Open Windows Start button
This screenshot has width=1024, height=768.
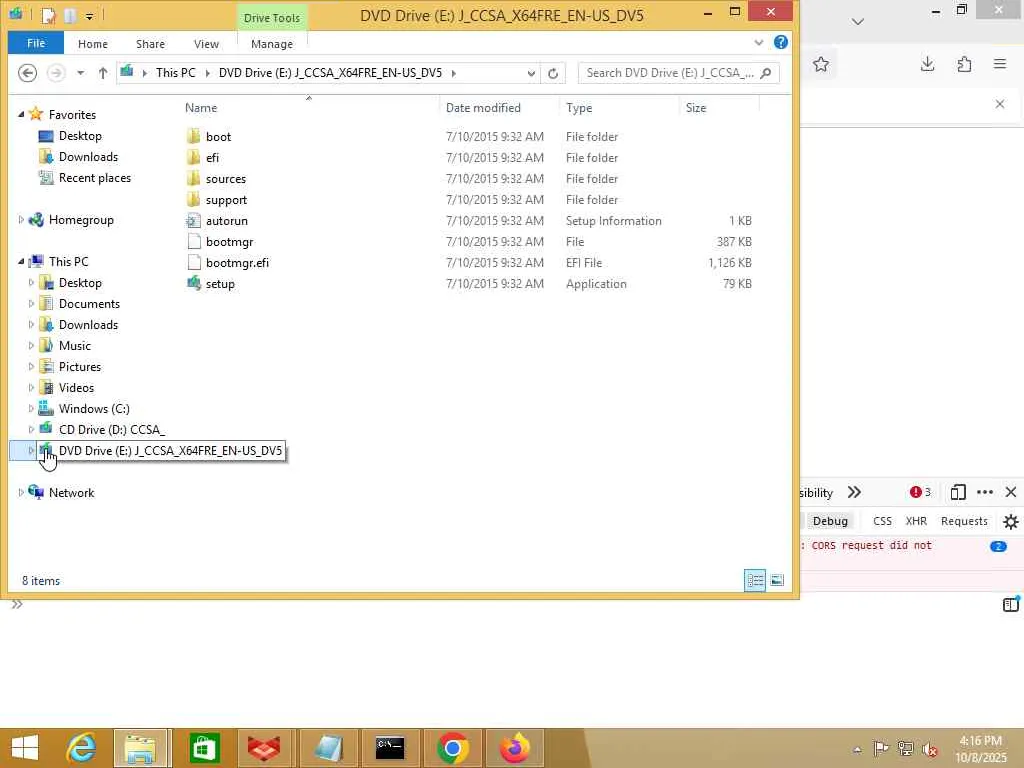(25, 748)
